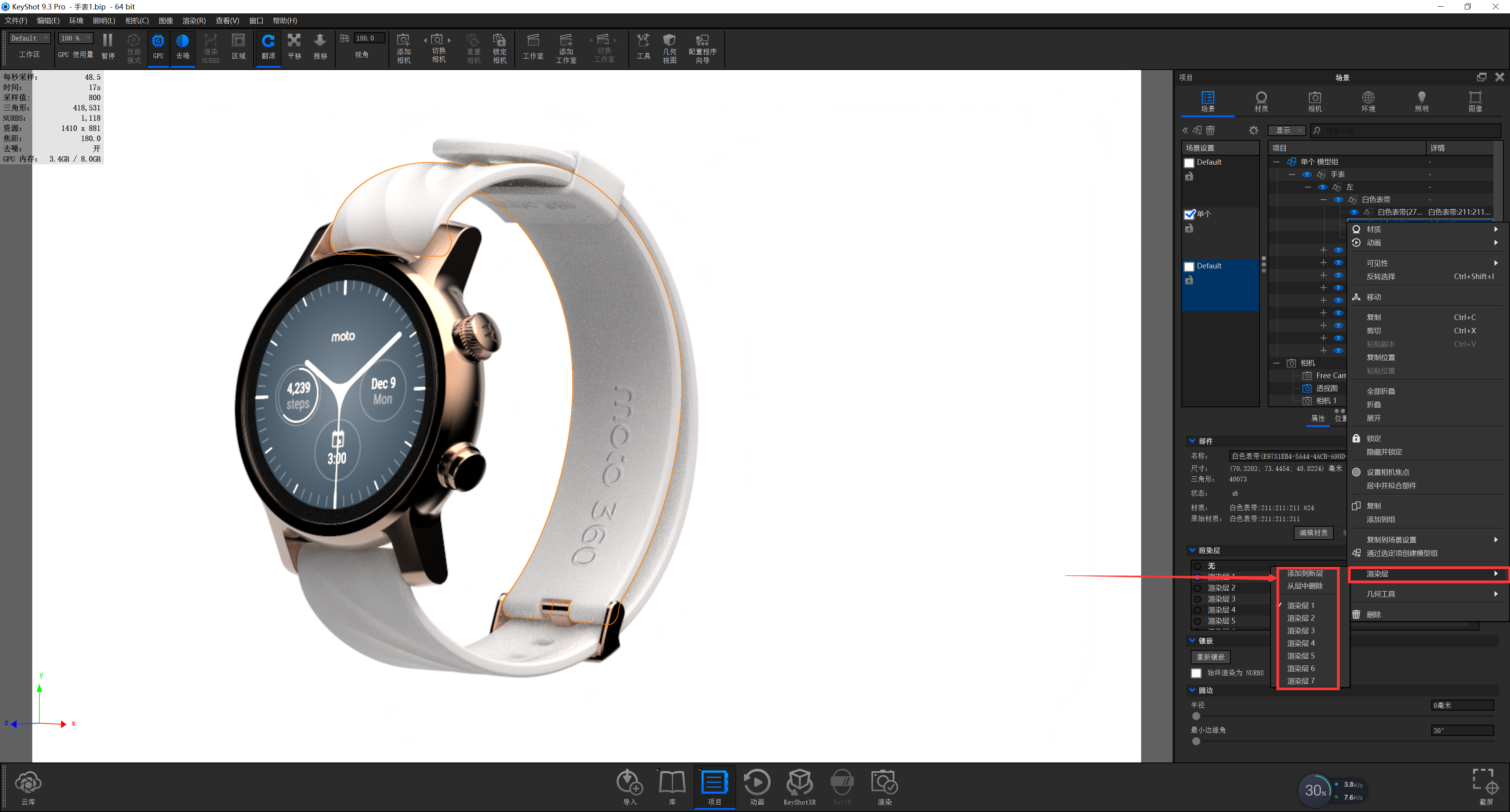Open the 云库 cloud library icon
The image size is (1510, 812).
(x=28, y=783)
